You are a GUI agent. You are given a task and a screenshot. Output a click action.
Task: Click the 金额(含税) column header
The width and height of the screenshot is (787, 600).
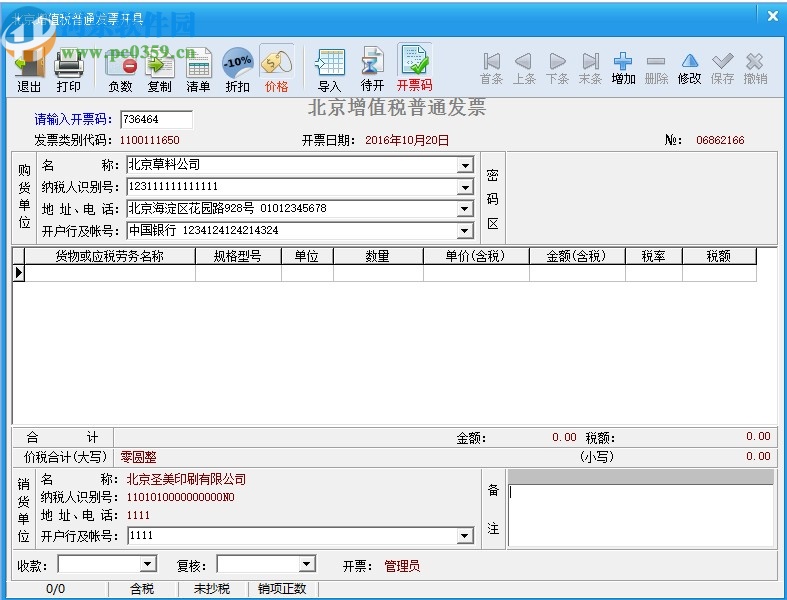(577, 257)
